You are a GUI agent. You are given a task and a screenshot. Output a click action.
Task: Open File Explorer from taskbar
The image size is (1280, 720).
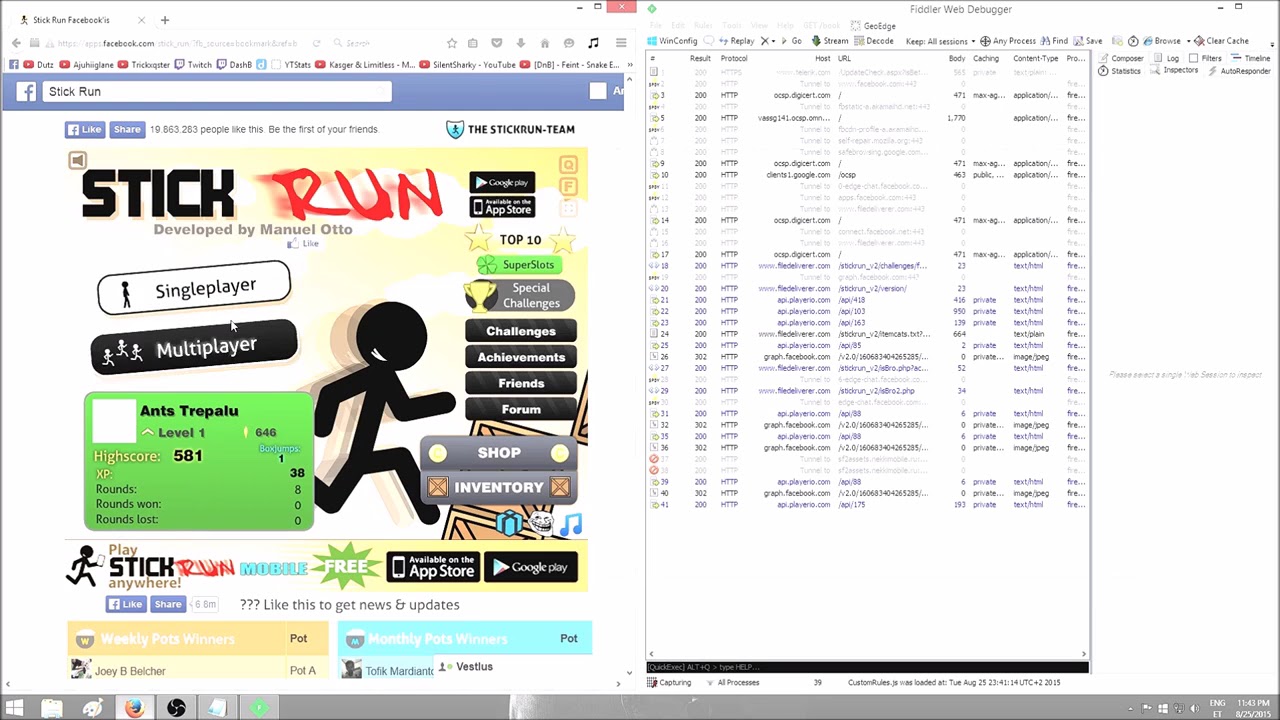tap(52, 708)
